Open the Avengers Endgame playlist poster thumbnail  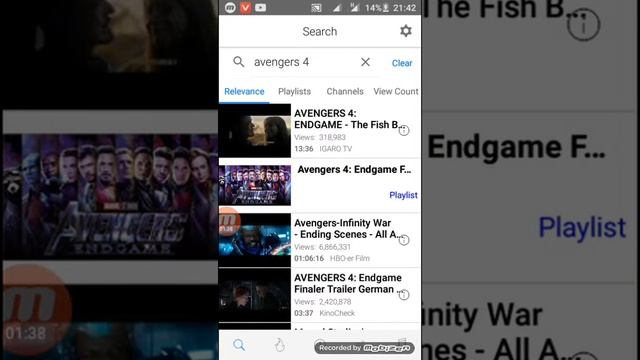point(255,185)
